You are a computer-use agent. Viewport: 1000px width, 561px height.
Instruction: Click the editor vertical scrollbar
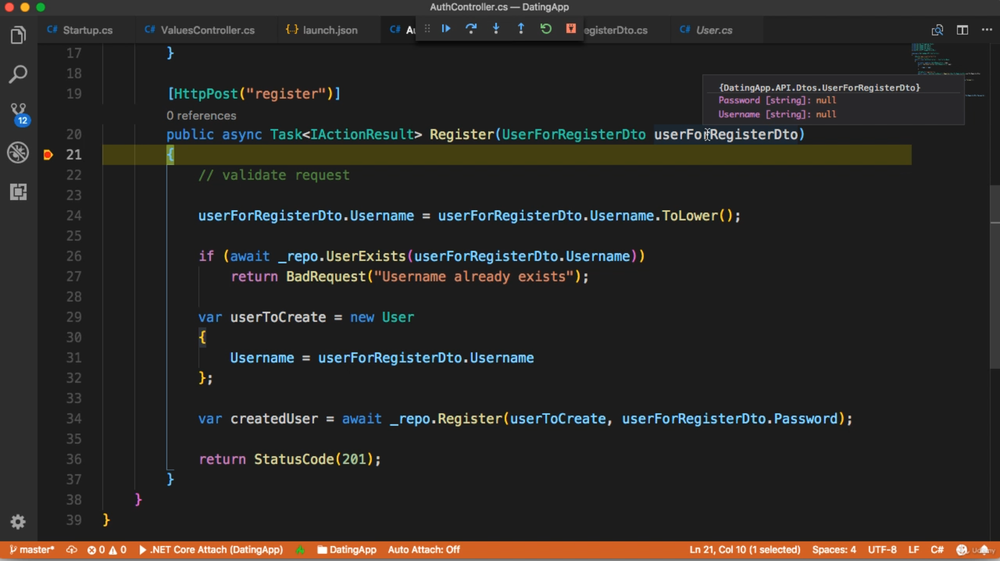click(x=994, y=277)
